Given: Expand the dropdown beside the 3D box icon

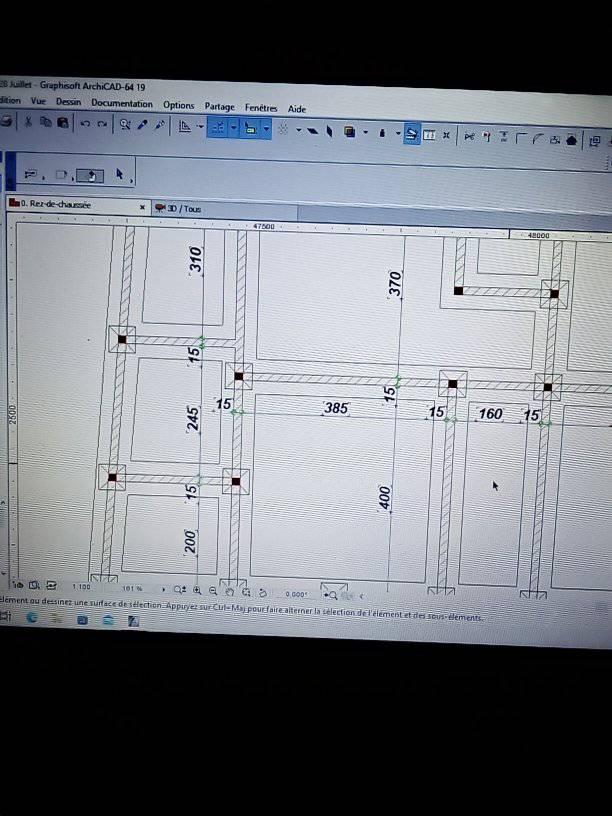Looking at the screenshot, I should pyautogui.click(x=365, y=132).
